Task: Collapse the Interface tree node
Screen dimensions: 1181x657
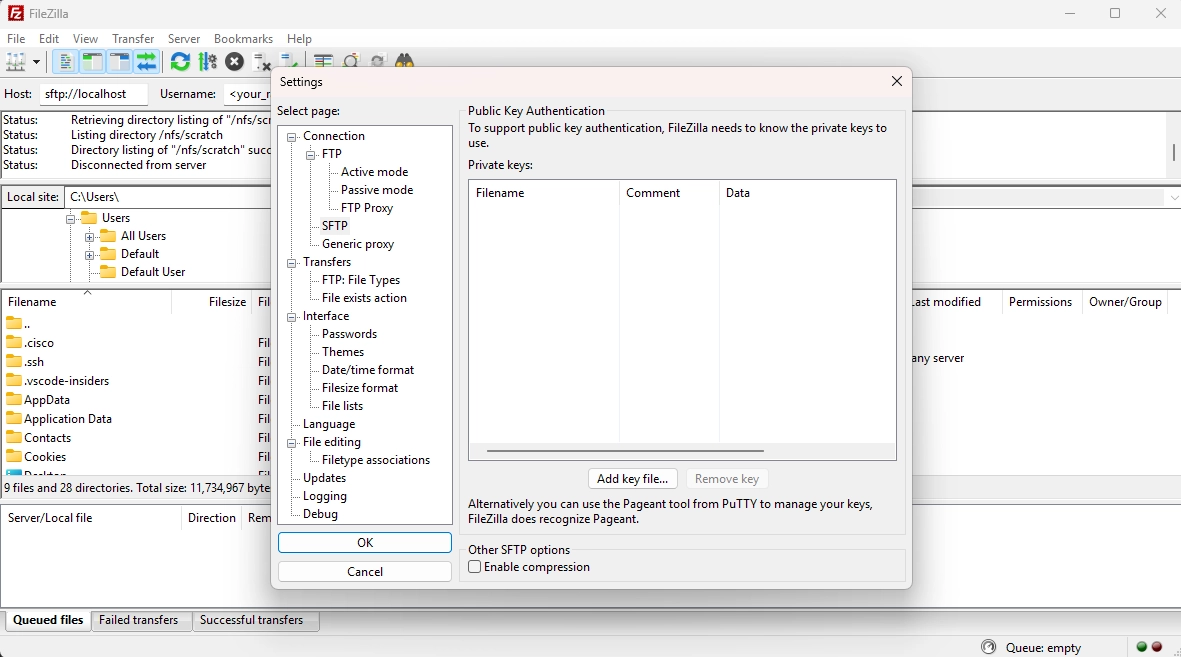Action: [291, 317]
